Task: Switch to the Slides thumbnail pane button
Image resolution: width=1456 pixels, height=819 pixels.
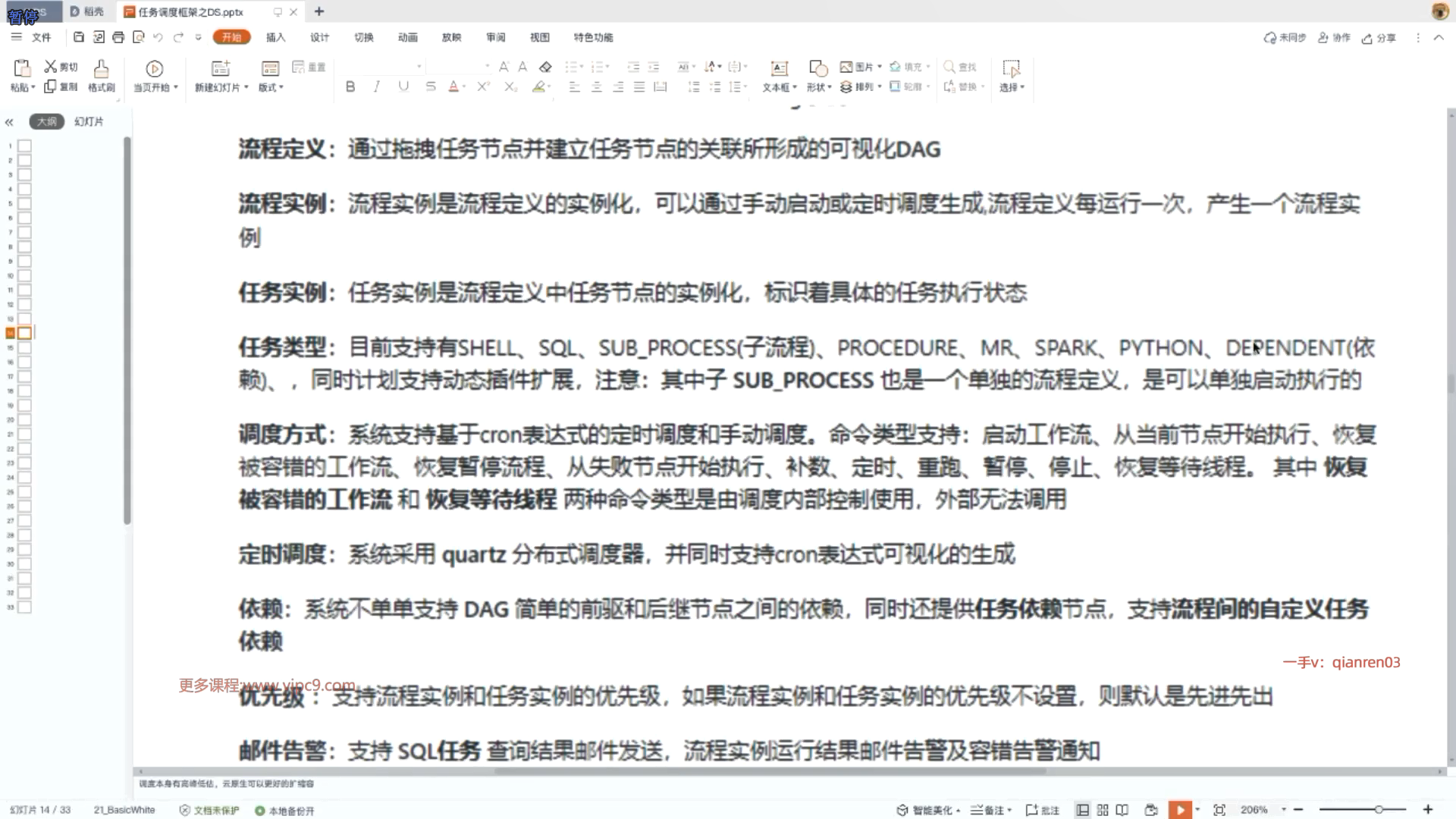Action: tap(89, 121)
